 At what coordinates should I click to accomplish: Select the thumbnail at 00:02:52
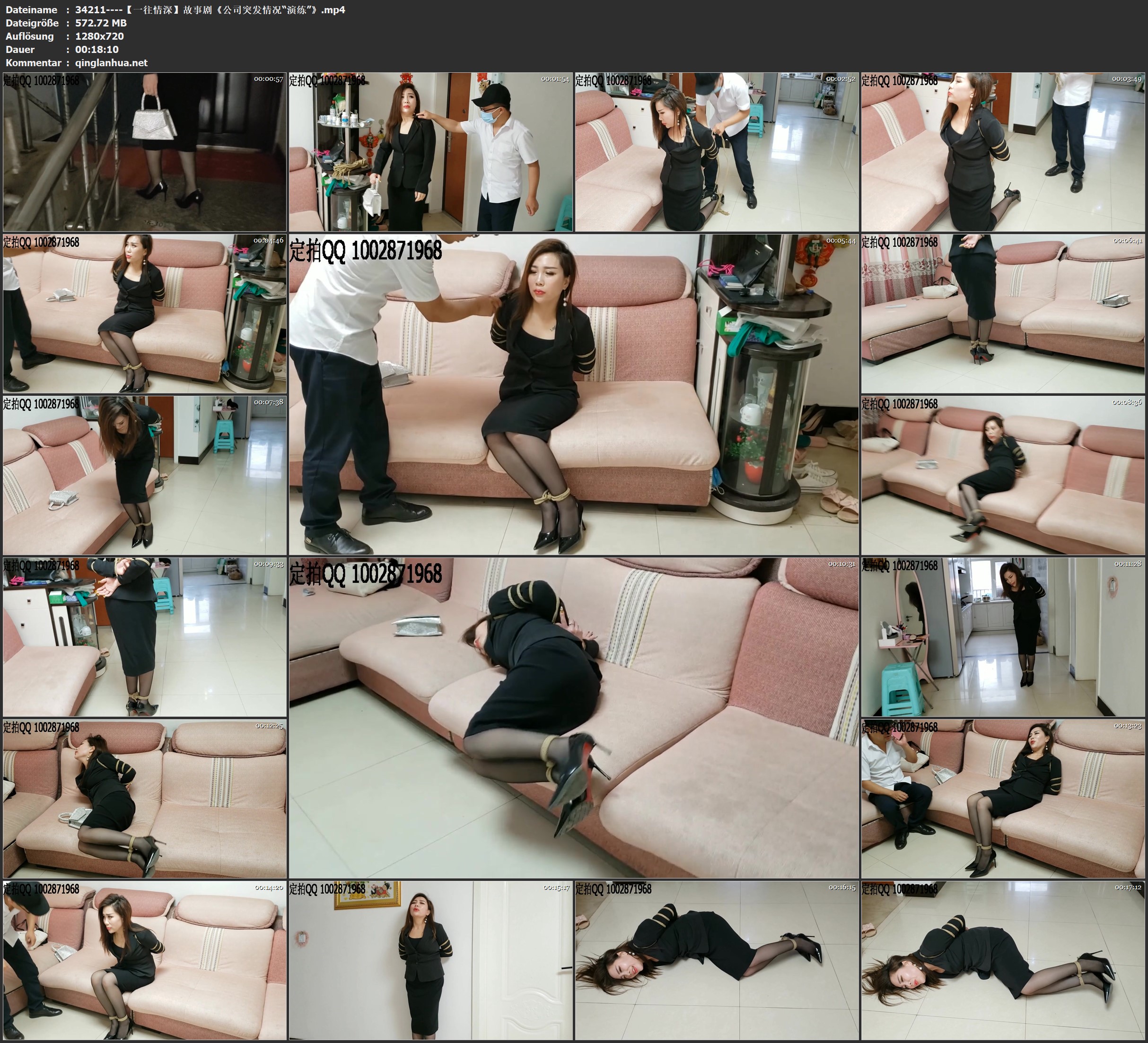point(716,152)
